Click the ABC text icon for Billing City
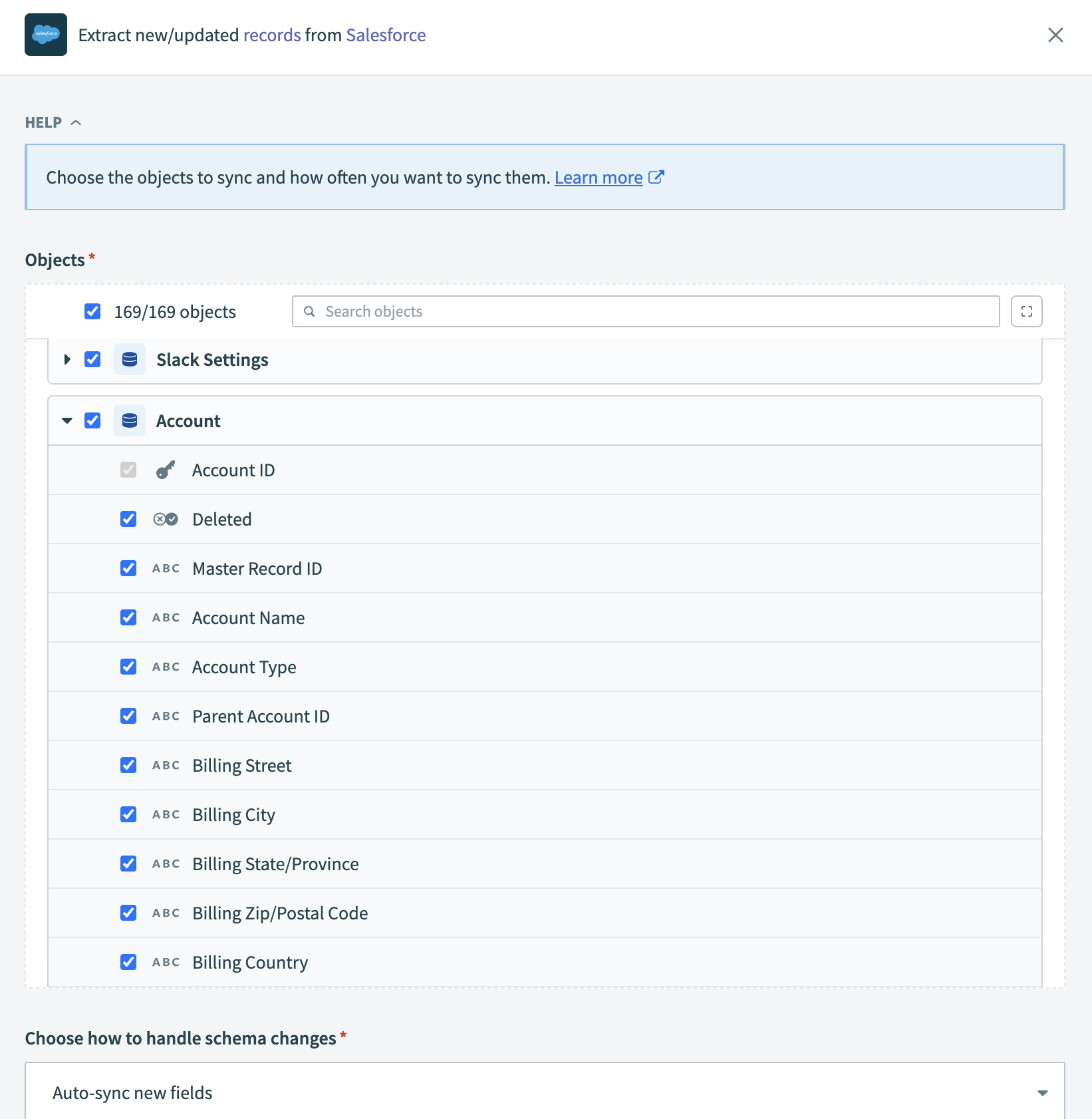 (166, 814)
